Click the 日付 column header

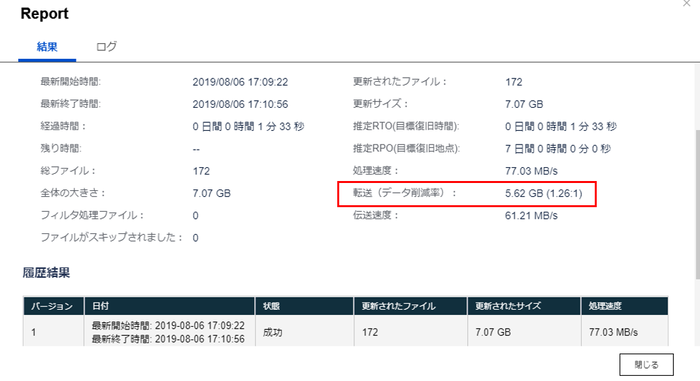tap(170, 306)
